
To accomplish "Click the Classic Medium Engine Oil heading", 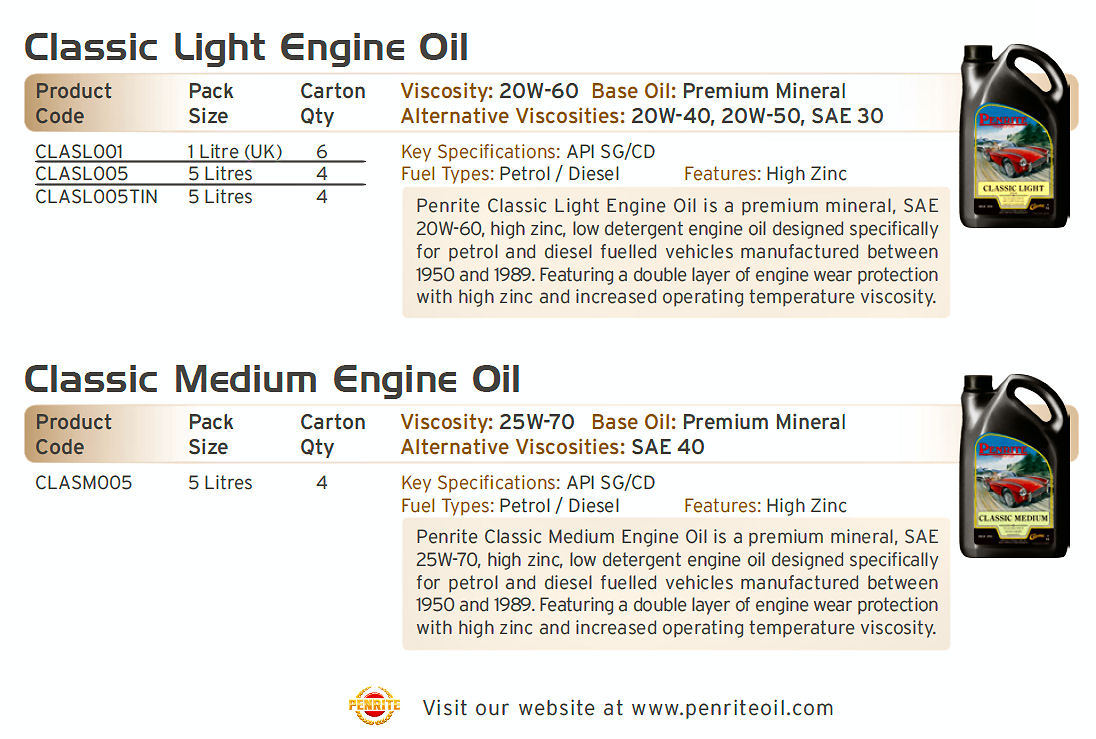I will (272, 380).
